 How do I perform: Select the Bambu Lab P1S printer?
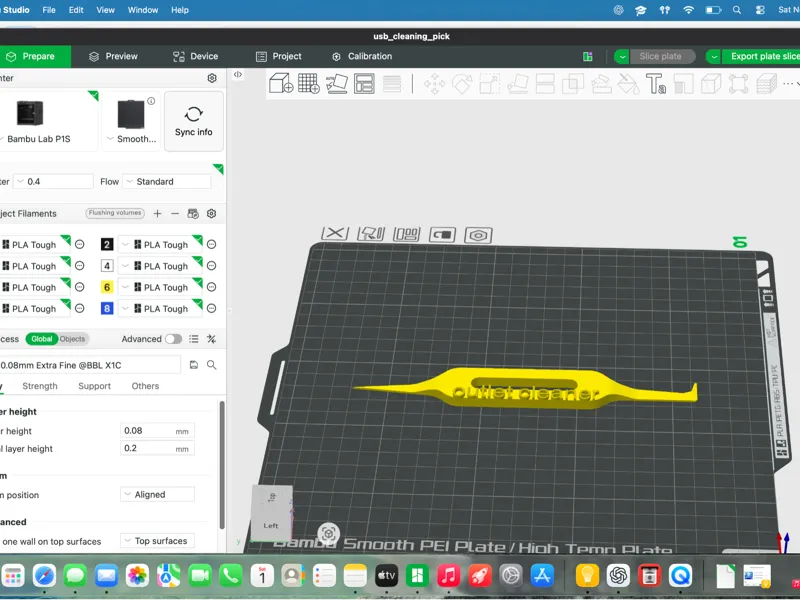point(48,121)
